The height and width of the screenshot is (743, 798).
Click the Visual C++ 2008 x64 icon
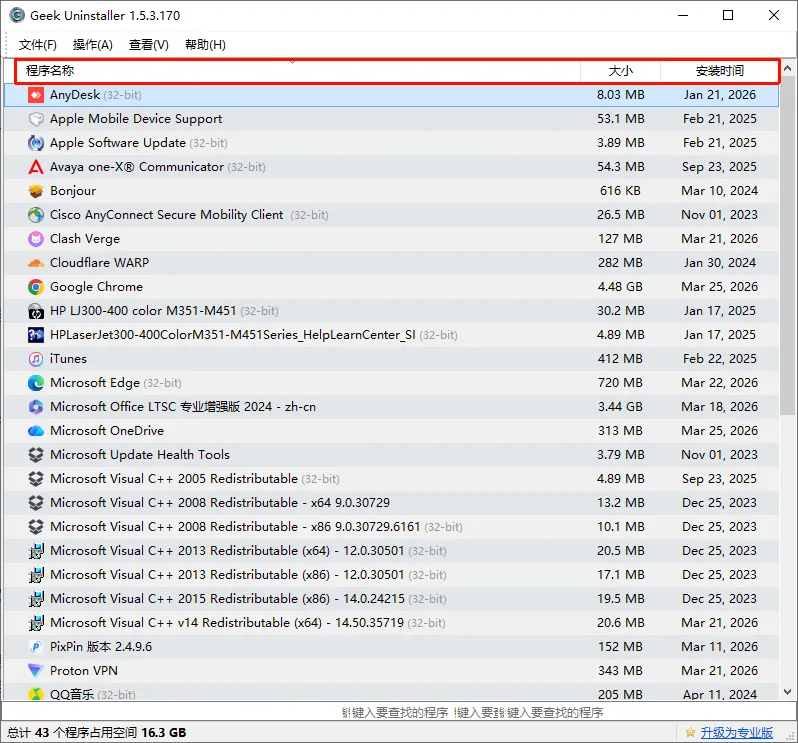click(x=36, y=503)
